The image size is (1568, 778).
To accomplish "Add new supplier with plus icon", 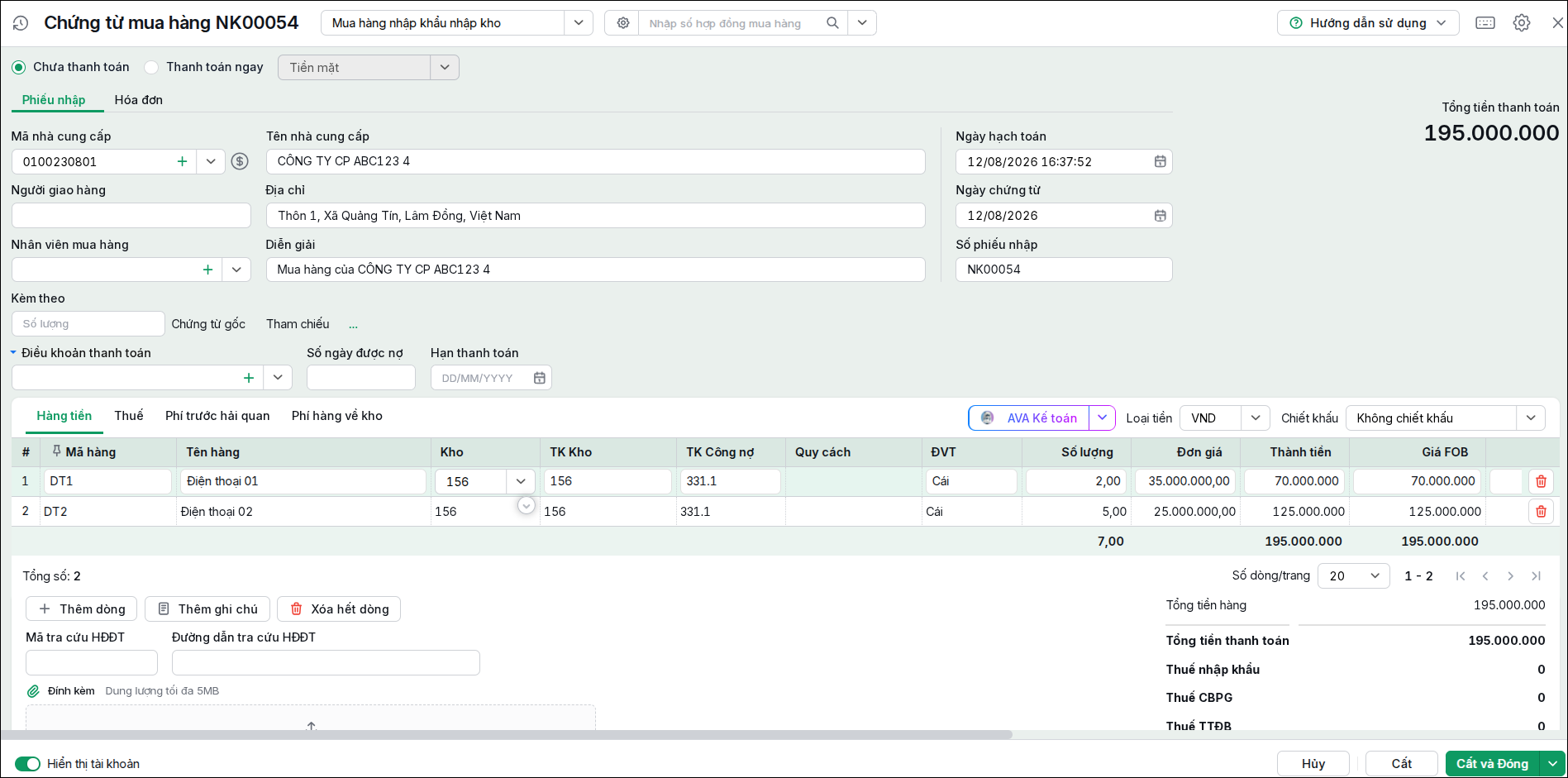I will 182,161.
